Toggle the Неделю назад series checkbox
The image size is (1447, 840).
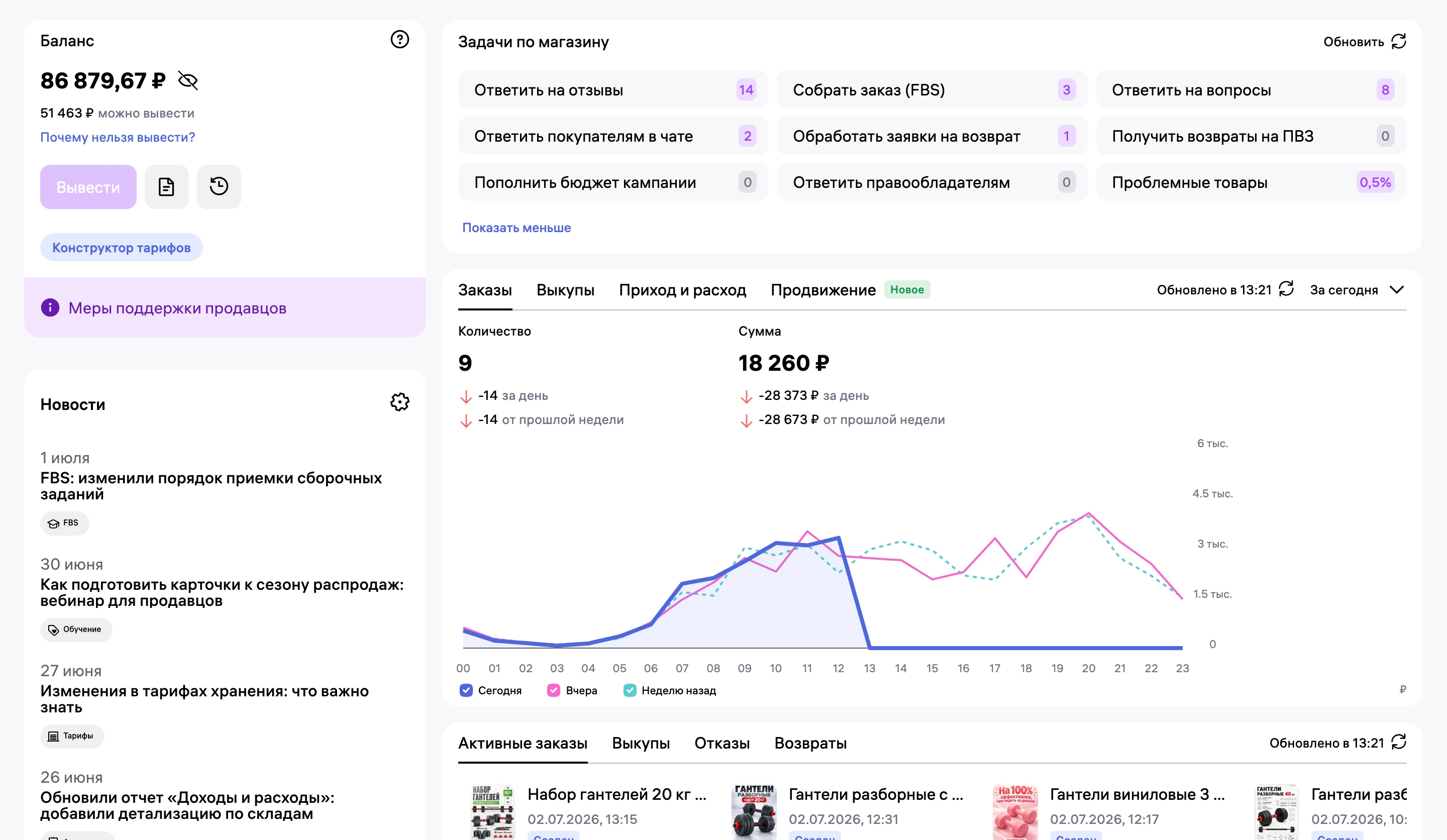coord(630,690)
